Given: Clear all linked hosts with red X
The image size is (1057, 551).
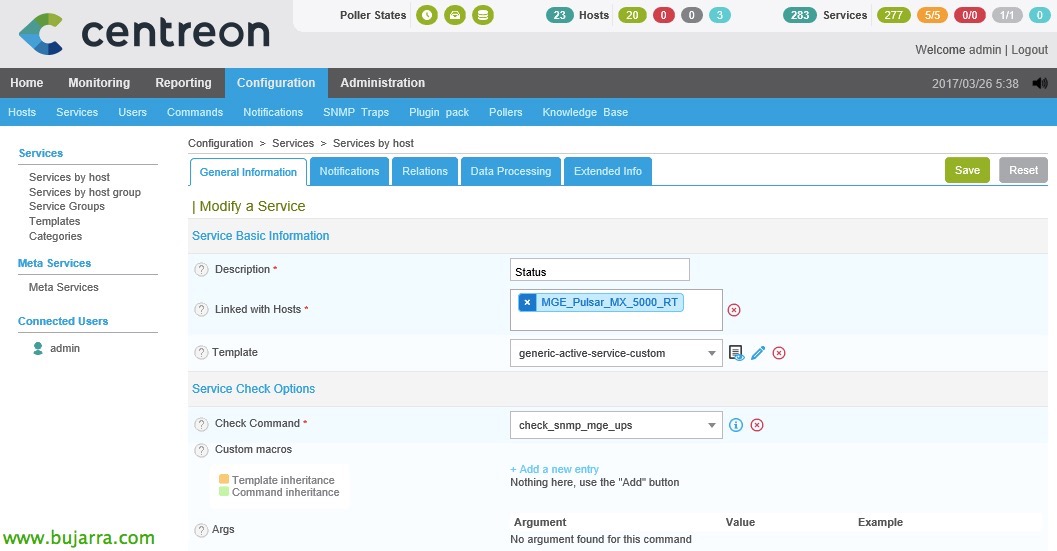Looking at the screenshot, I should click(734, 310).
